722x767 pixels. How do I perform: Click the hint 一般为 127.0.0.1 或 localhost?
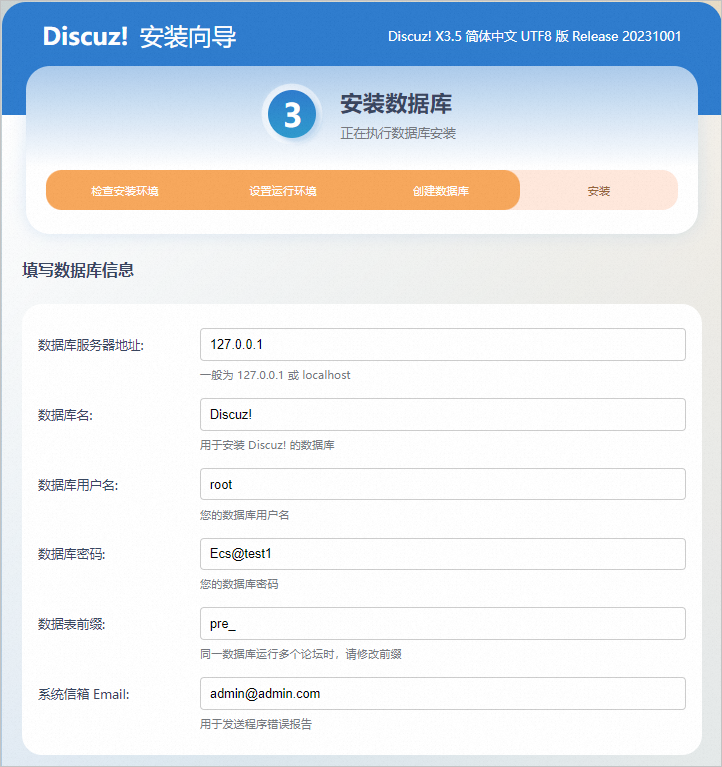coord(275,376)
